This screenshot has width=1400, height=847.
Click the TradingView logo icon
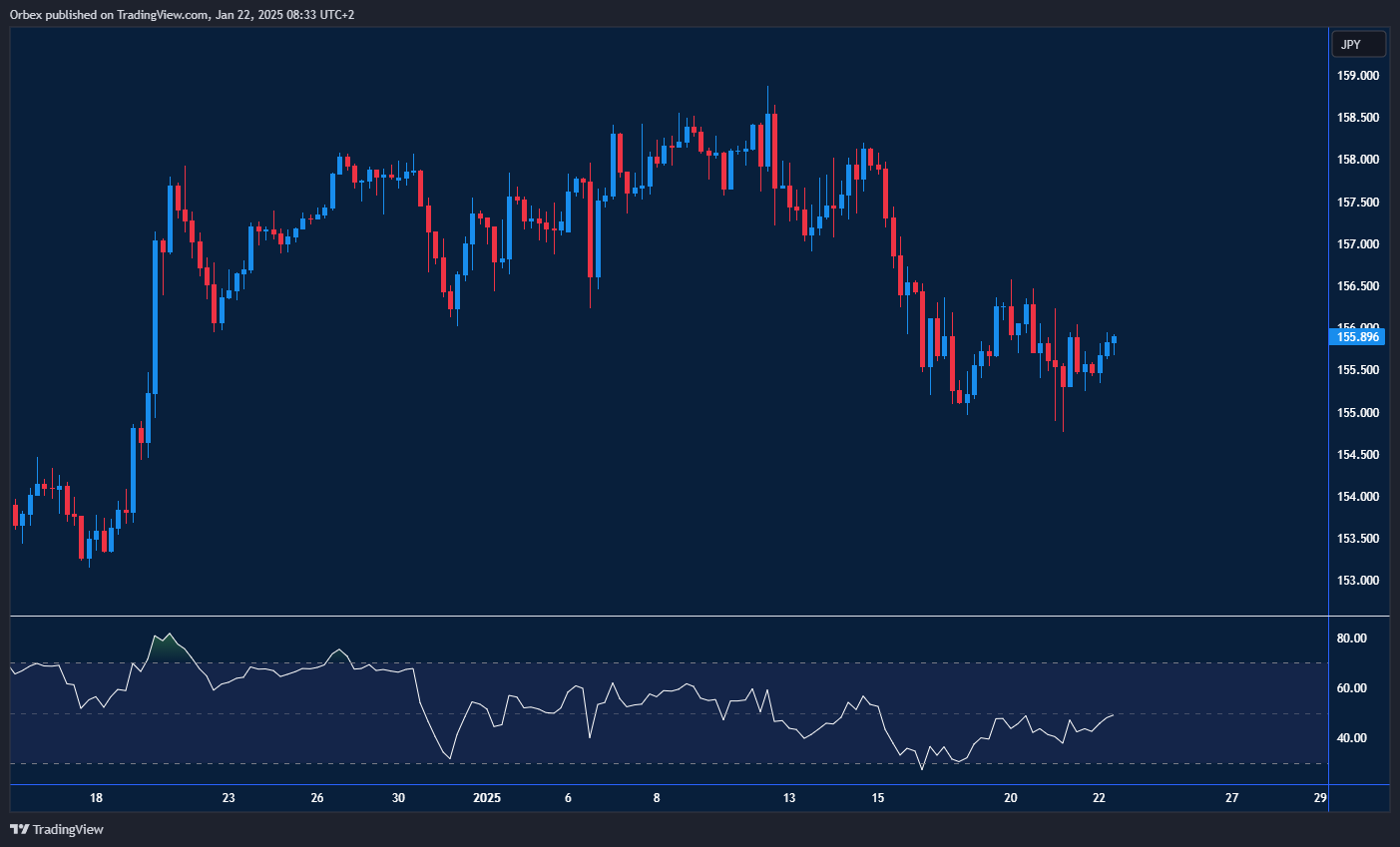tap(20, 829)
